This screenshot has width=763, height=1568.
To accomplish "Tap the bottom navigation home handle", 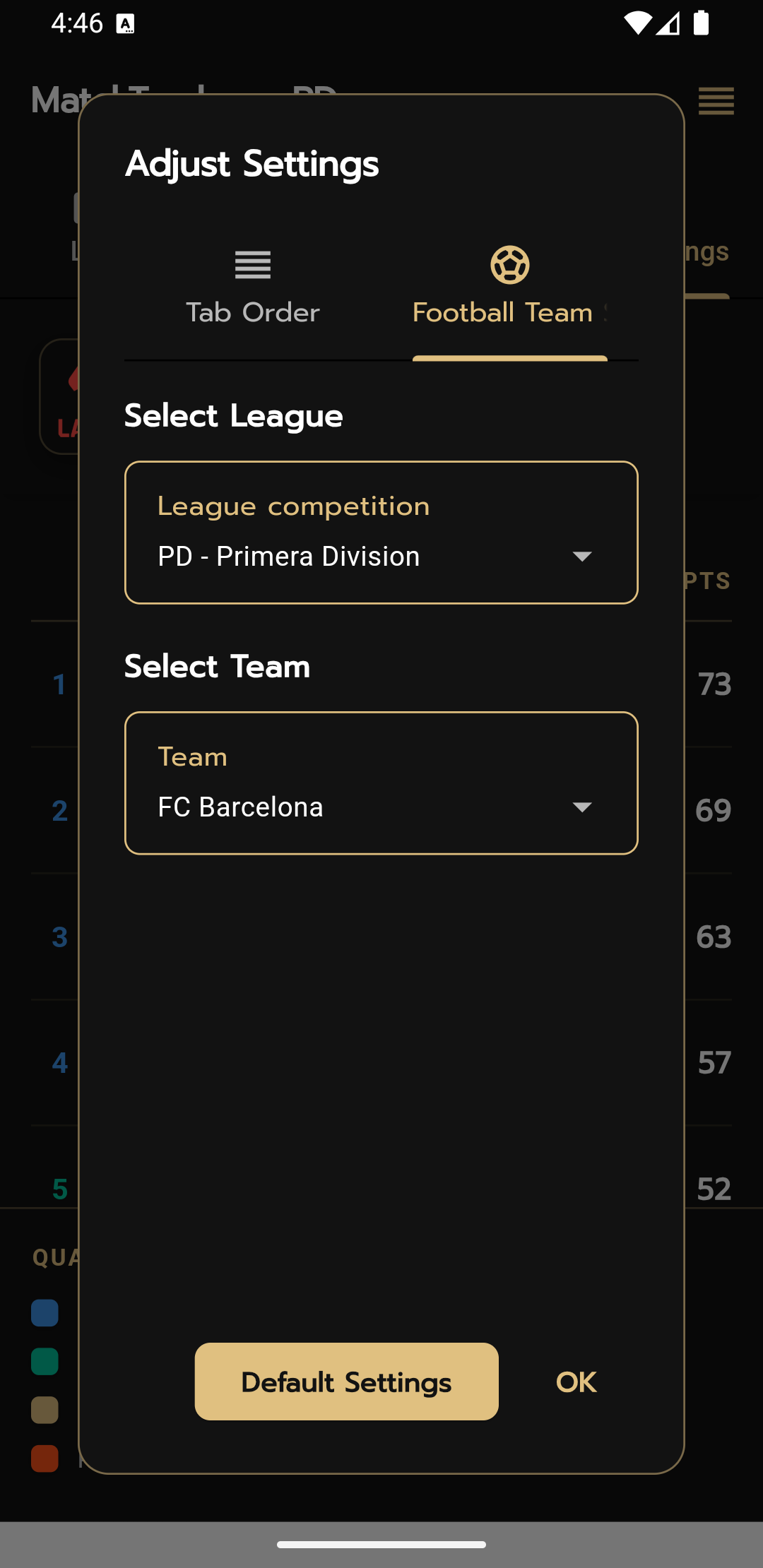I will 381,1545.
